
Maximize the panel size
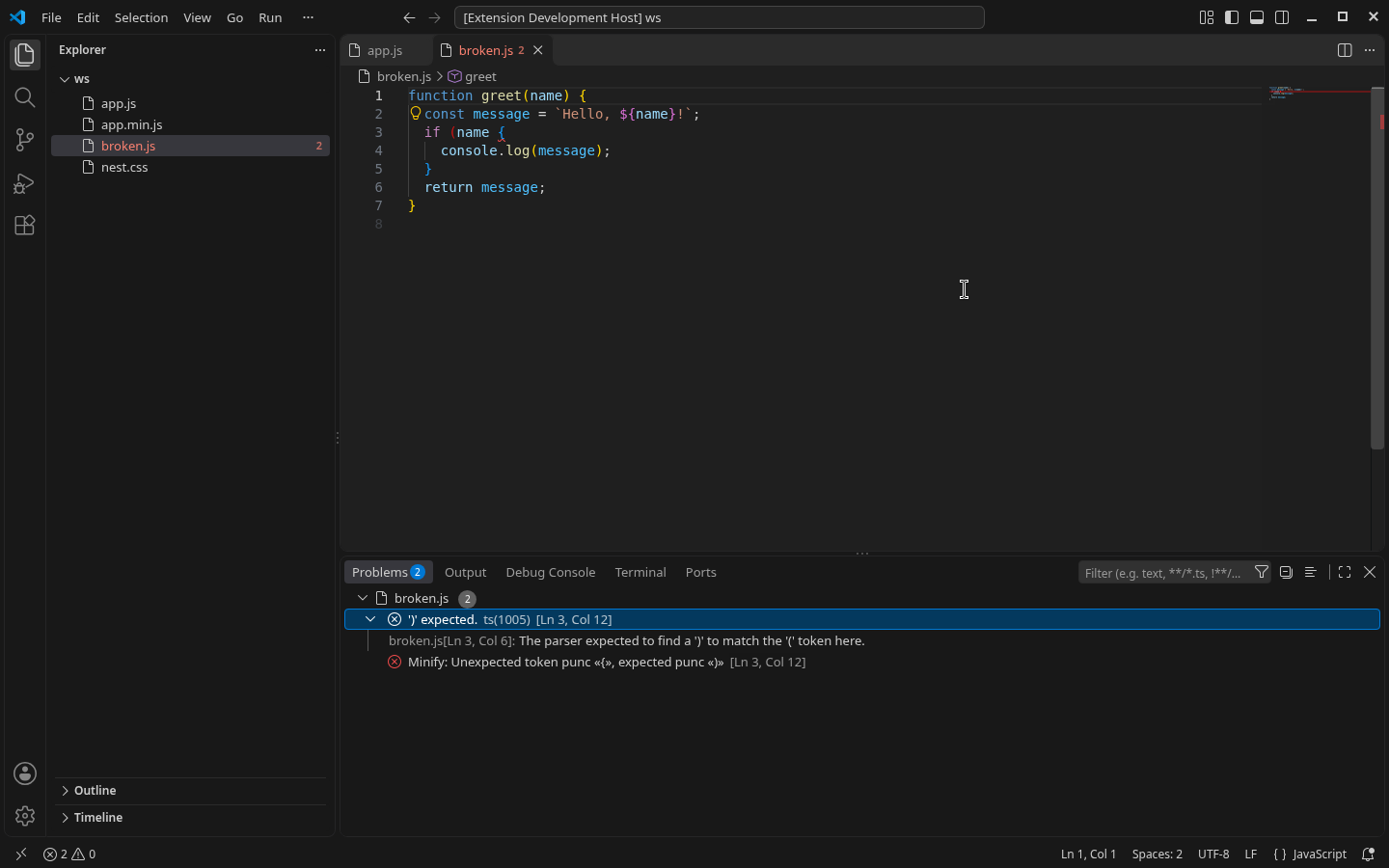coord(1345,572)
